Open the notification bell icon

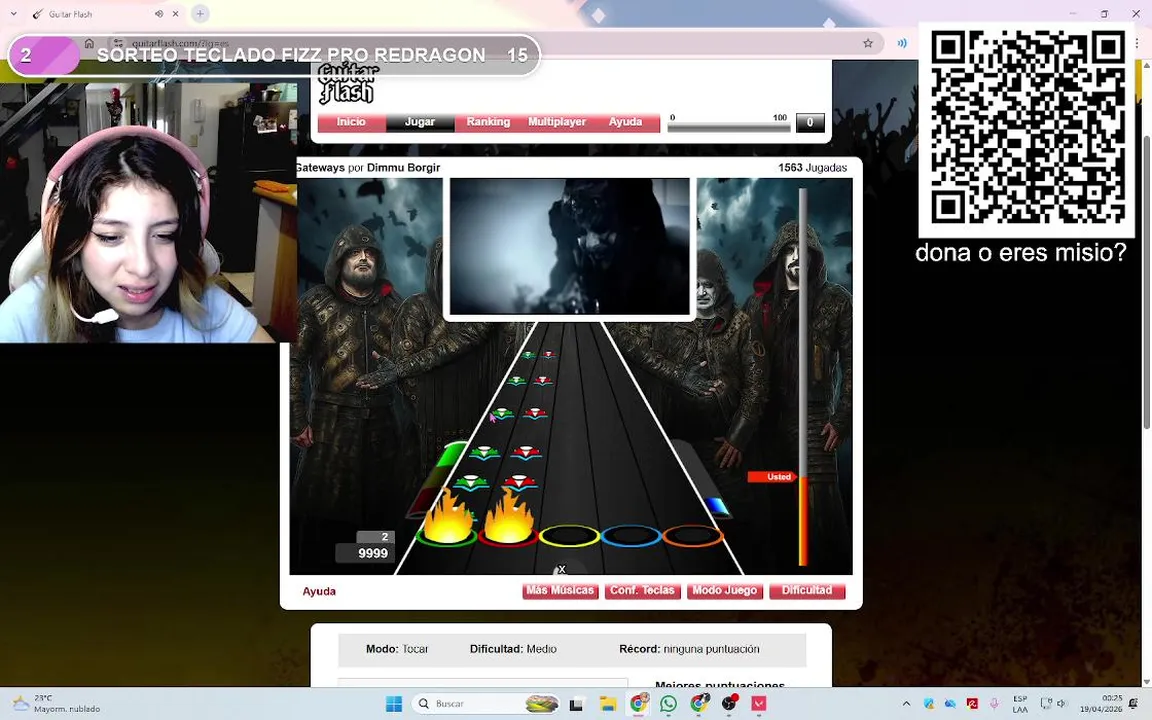(x=1134, y=704)
